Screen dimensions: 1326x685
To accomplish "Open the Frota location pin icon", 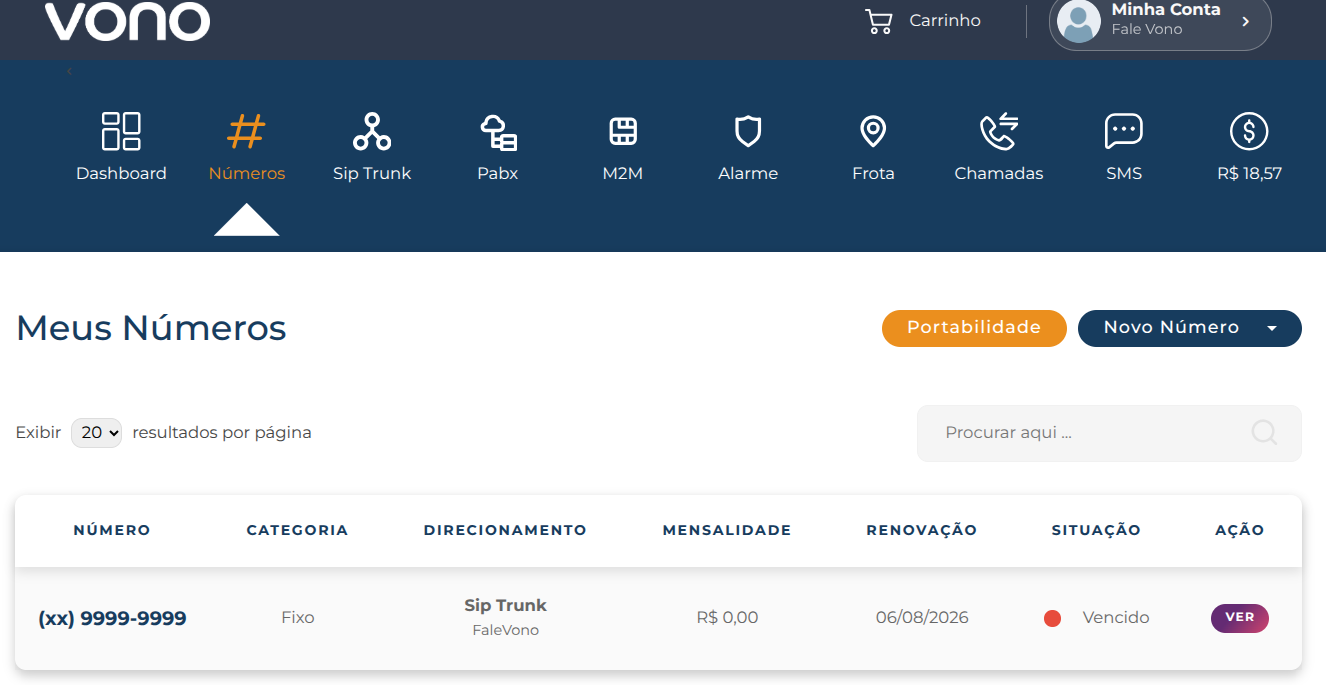I will (x=873, y=131).
